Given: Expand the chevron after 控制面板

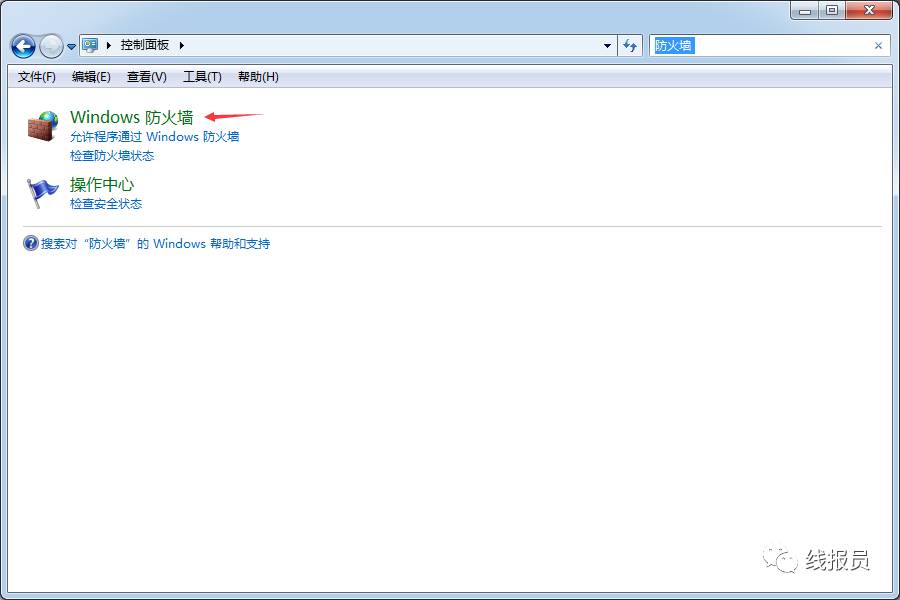Looking at the screenshot, I should pos(181,45).
